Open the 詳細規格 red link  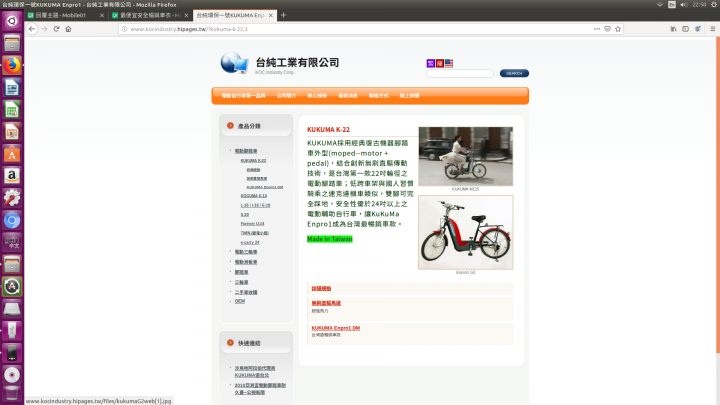tap(321, 288)
